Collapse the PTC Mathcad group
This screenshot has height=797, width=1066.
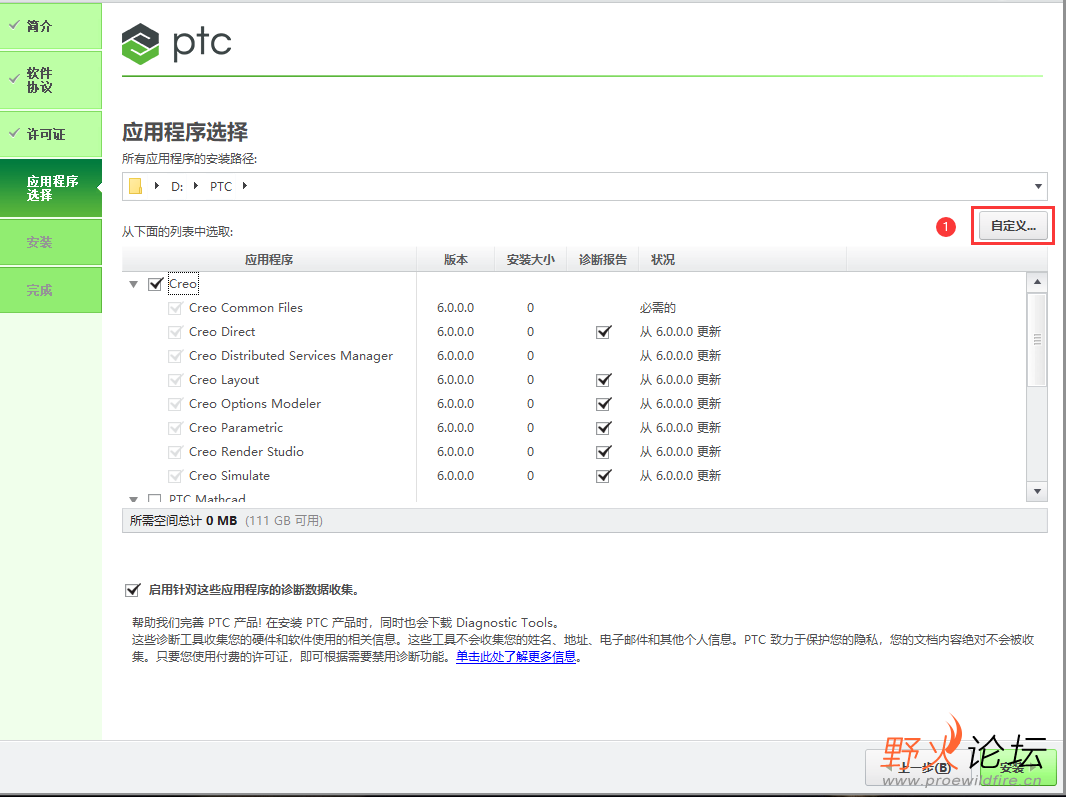pos(134,499)
